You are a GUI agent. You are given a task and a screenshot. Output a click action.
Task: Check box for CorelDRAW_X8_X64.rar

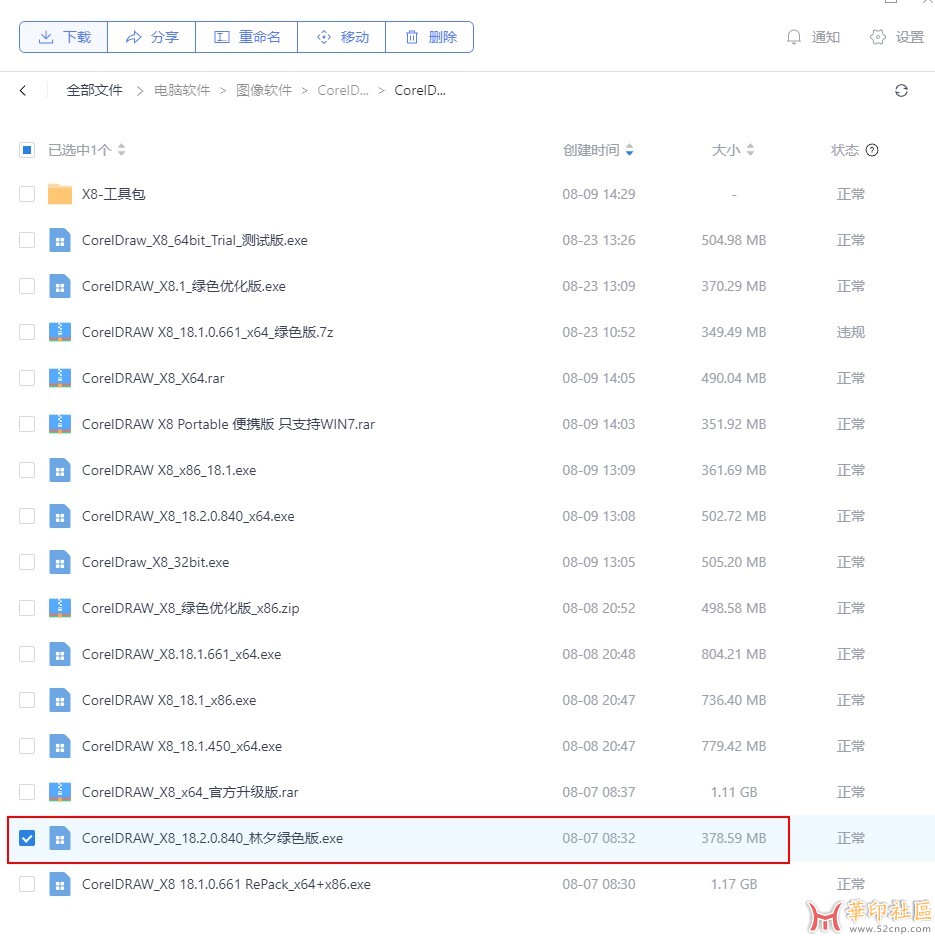[27, 378]
